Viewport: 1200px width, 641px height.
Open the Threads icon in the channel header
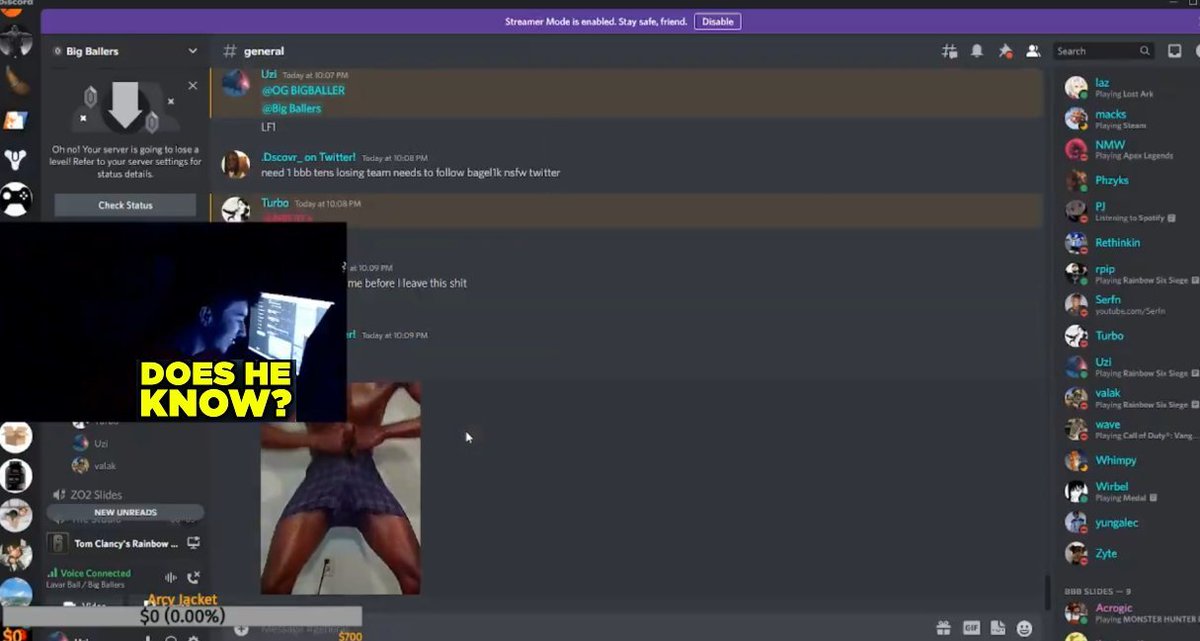[x=949, y=51]
